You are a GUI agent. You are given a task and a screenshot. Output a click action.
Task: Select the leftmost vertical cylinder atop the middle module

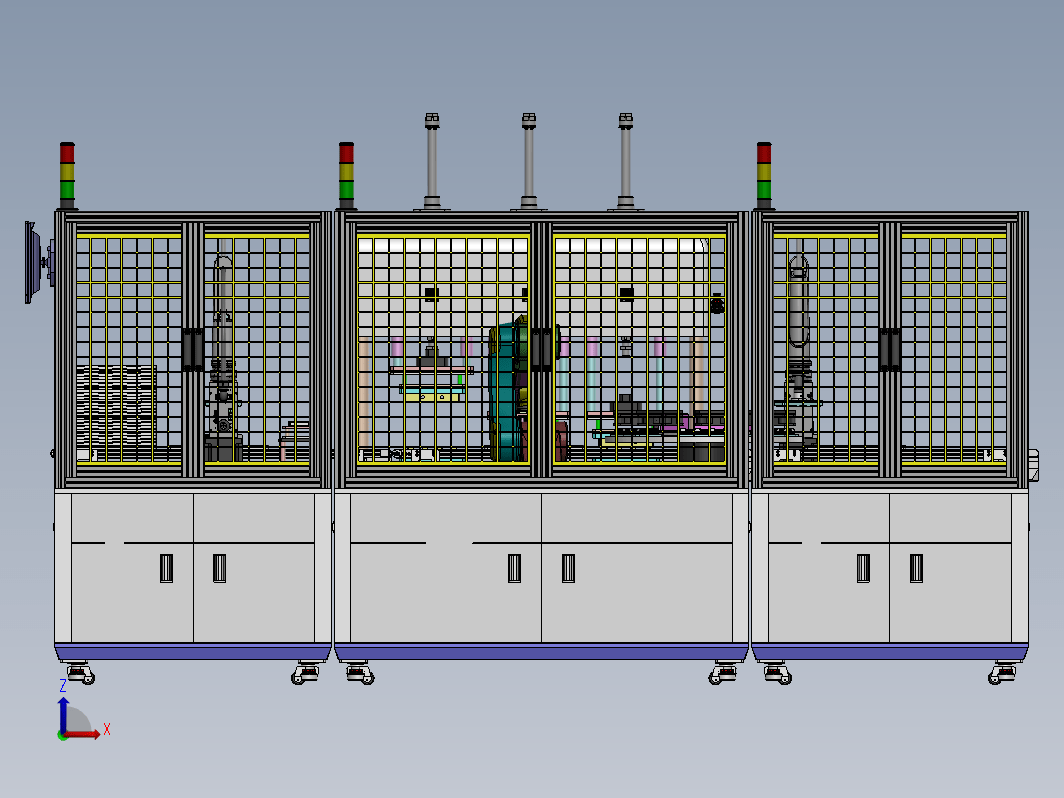[432, 162]
